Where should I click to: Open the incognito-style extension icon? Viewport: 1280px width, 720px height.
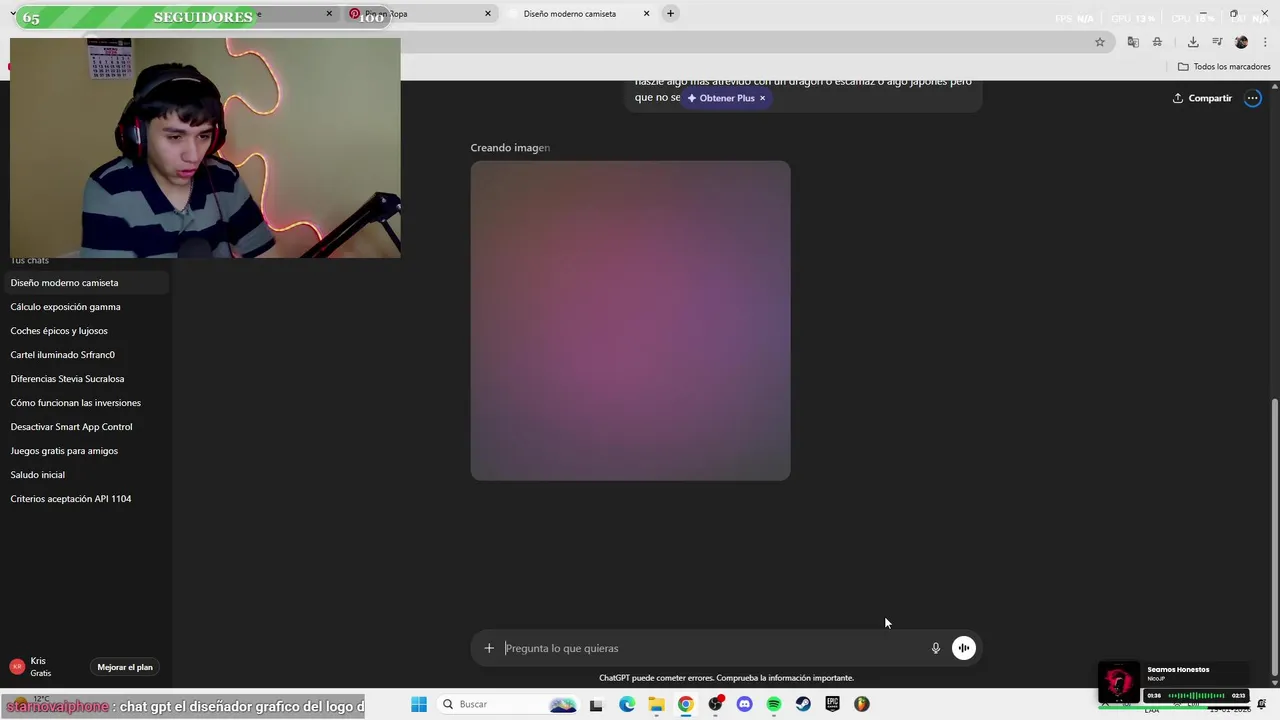[x=1157, y=42]
